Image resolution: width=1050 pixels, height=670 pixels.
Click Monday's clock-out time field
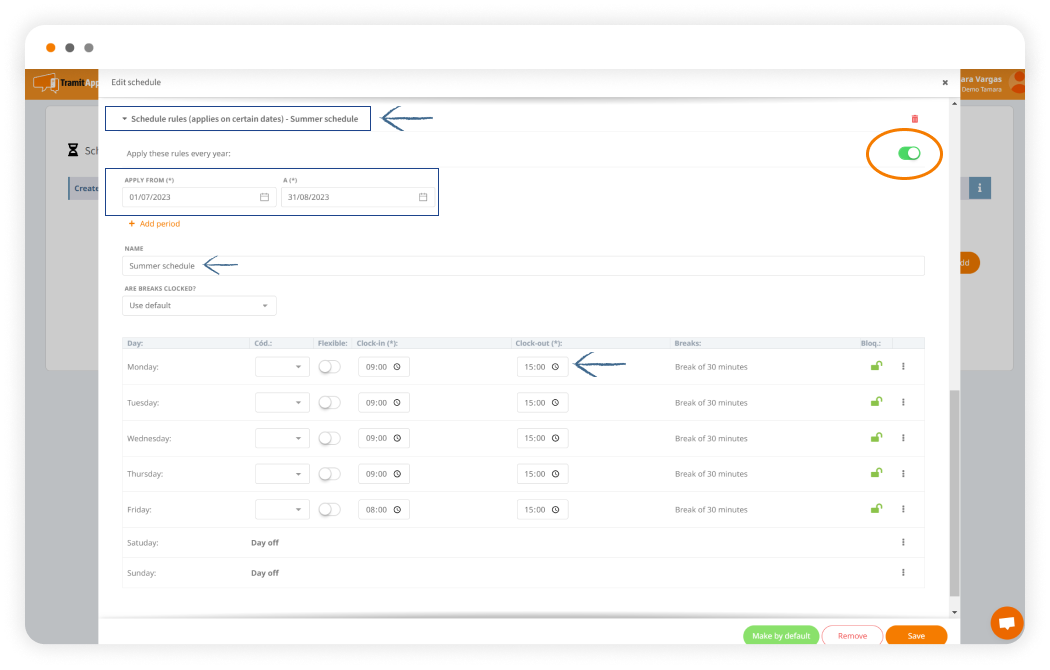542,367
